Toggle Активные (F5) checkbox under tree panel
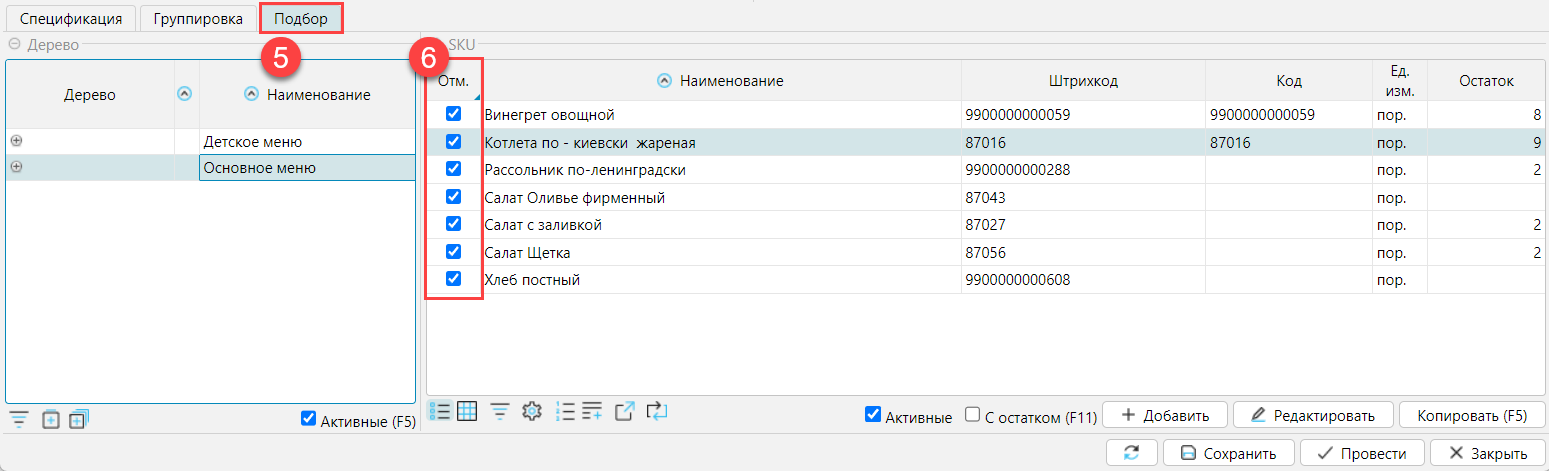Viewport: 1549px width, 471px height. (308, 420)
